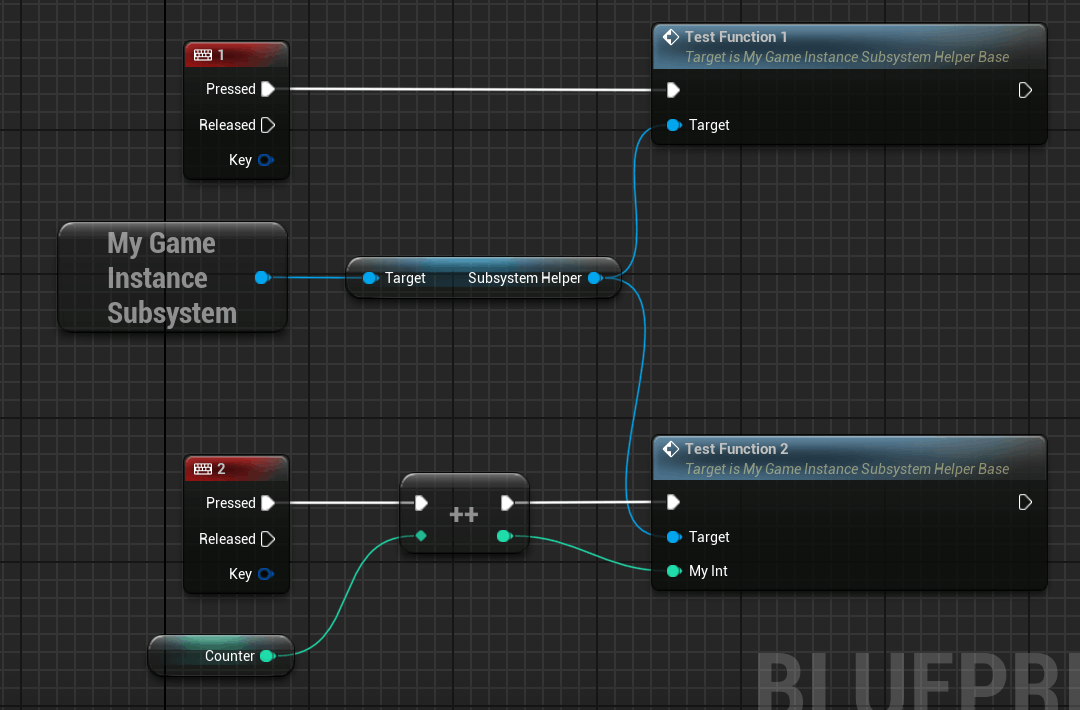Click the Key output pin on key 1 node
The image size is (1080, 710).
tap(266, 160)
